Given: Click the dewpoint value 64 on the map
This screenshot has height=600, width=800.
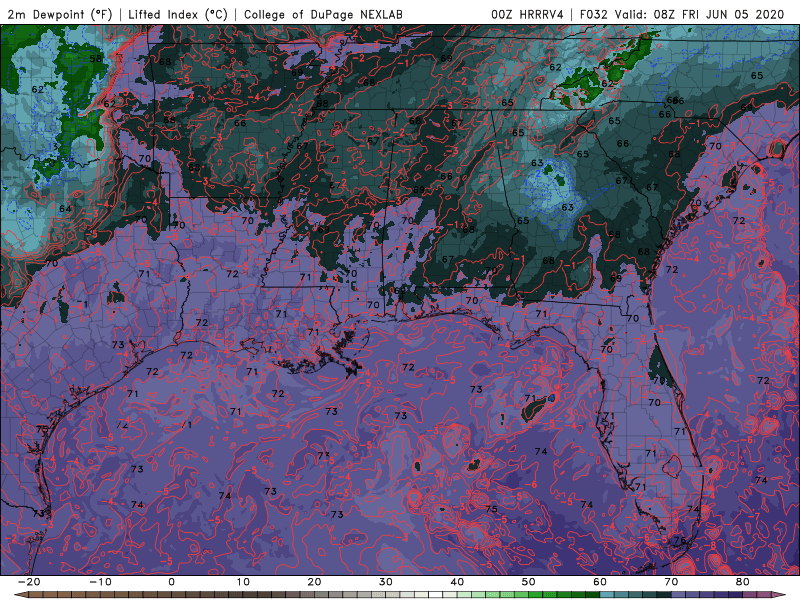Looking at the screenshot, I should click(x=65, y=209).
